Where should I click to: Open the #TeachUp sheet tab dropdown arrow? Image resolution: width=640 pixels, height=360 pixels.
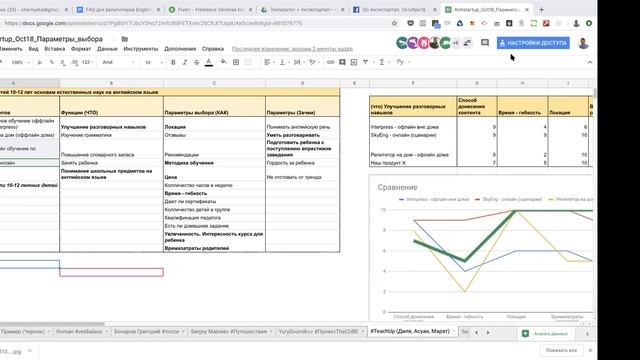click(453, 331)
